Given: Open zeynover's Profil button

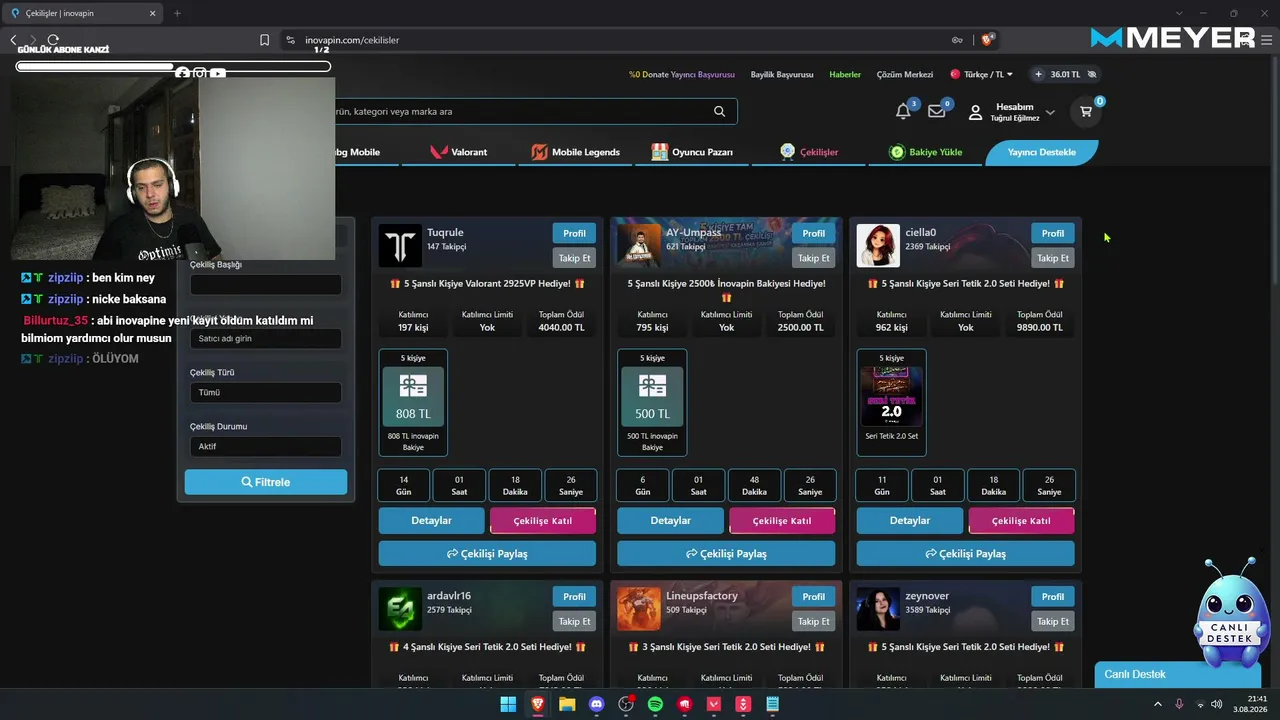Looking at the screenshot, I should pos(1053,597).
